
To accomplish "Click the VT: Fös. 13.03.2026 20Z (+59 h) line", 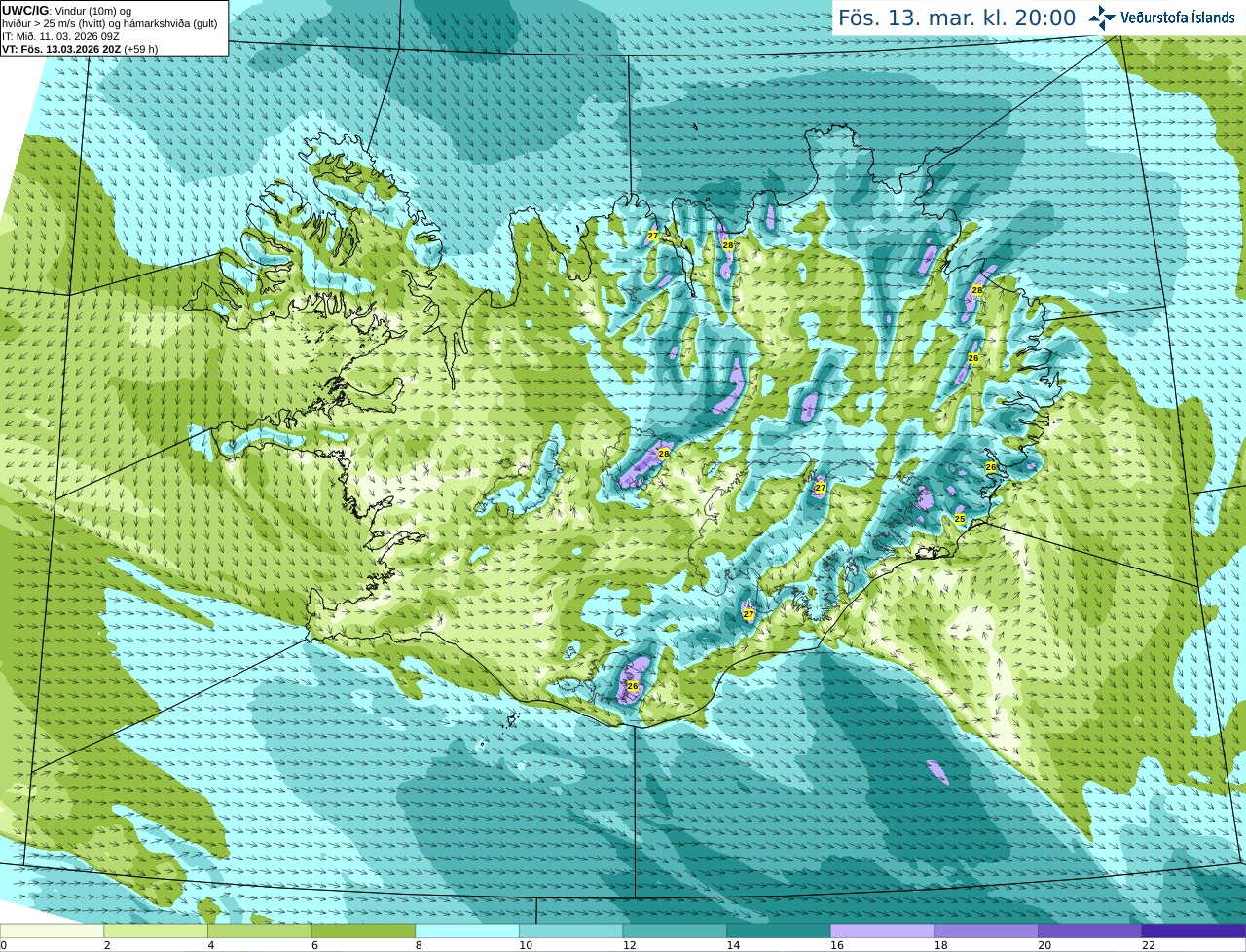I will point(80,49).
